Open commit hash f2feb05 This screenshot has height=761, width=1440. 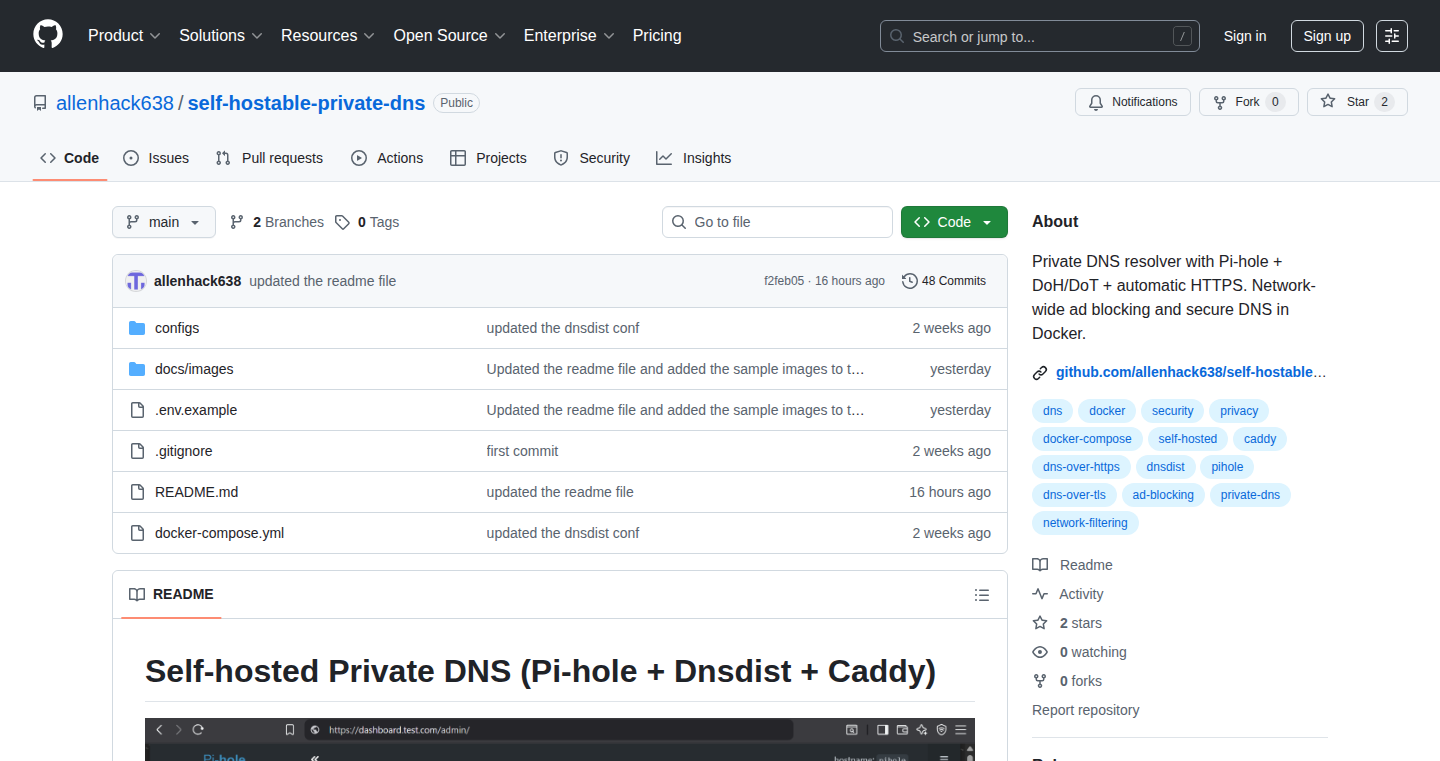pos(784,281)
